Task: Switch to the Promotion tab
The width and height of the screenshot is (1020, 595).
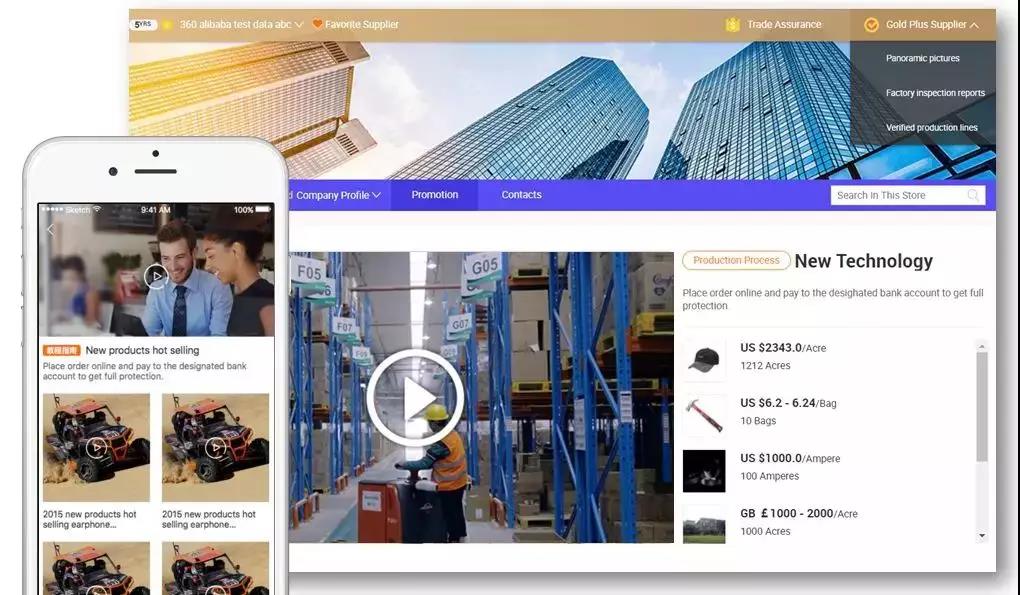Action: pos(434,195)
